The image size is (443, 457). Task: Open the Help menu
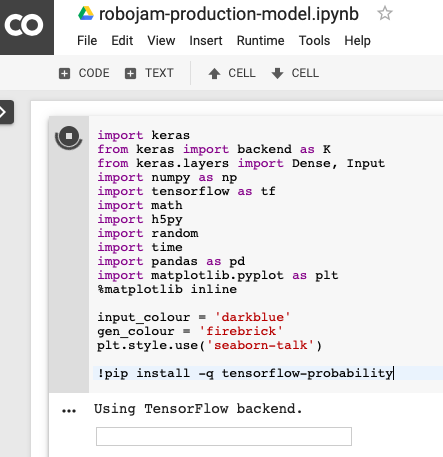[x=357, y=41]
